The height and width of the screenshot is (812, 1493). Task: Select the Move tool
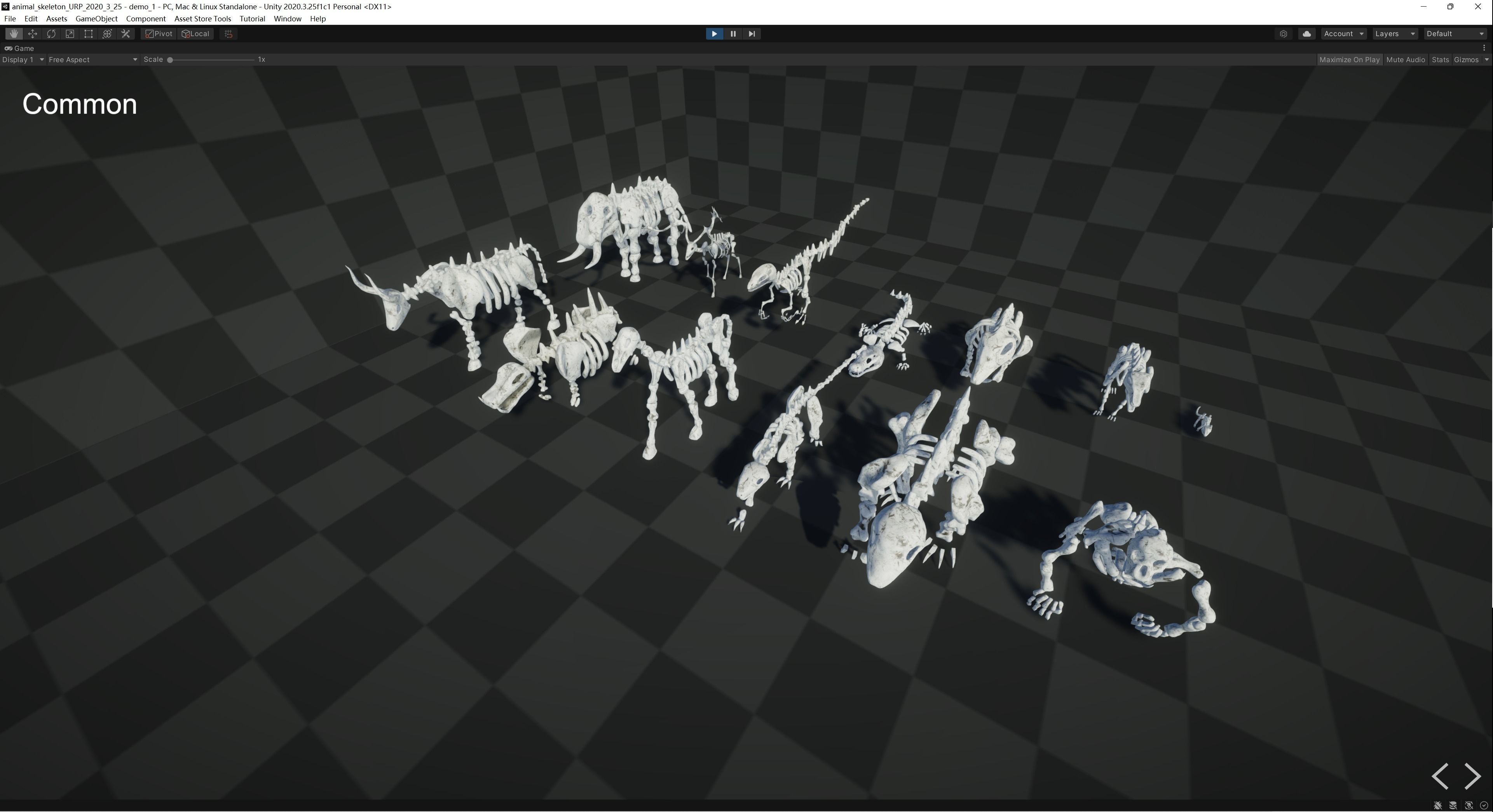coord(33,34)
